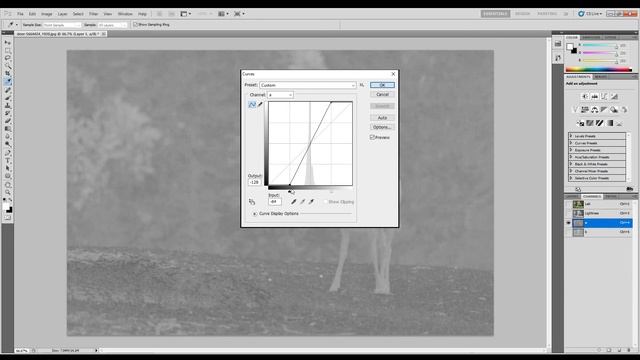The image size is (640, 360).
Task: Select the Clone Stamp tool
Action: click(8, 105)
